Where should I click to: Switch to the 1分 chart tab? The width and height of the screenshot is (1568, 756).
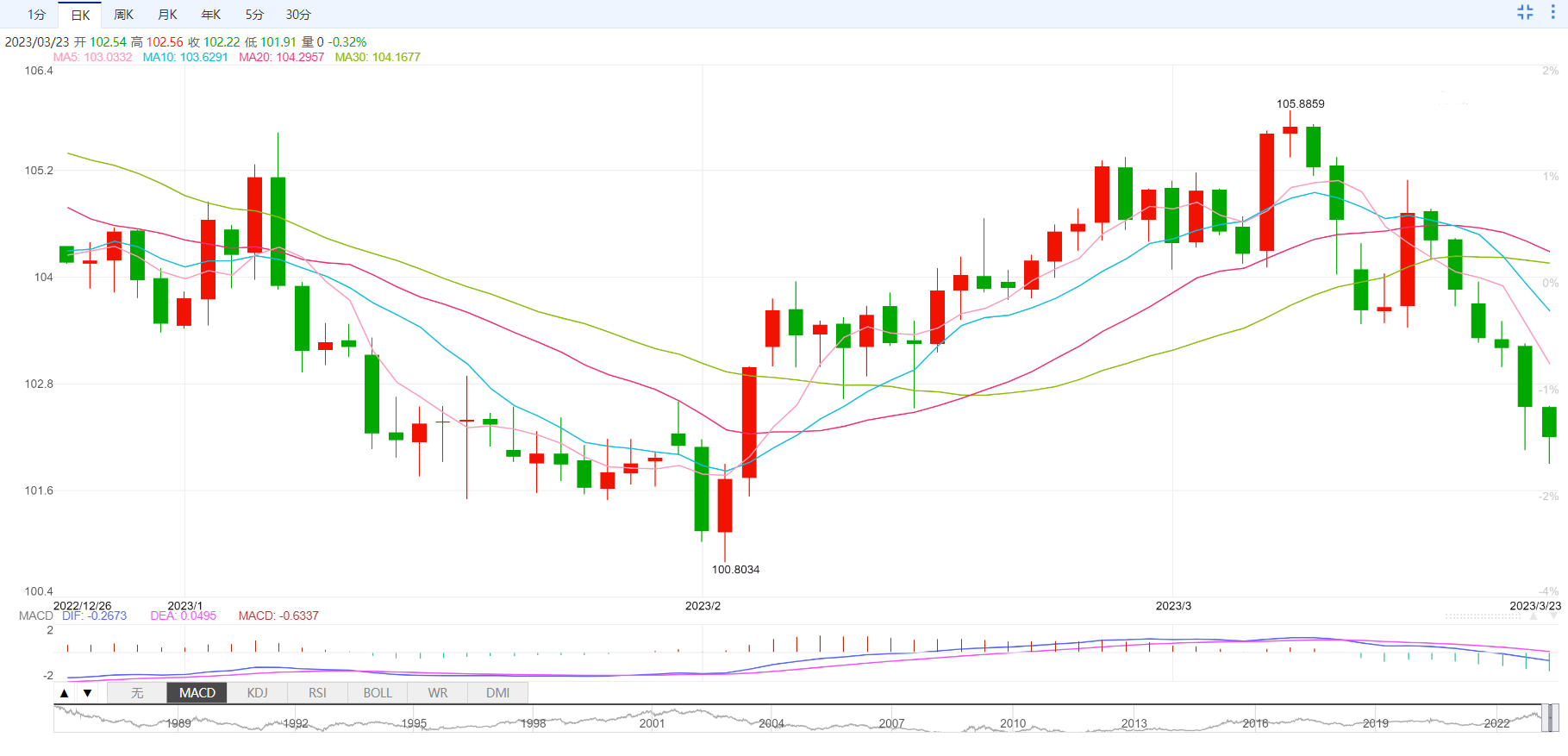pos(36,15)
